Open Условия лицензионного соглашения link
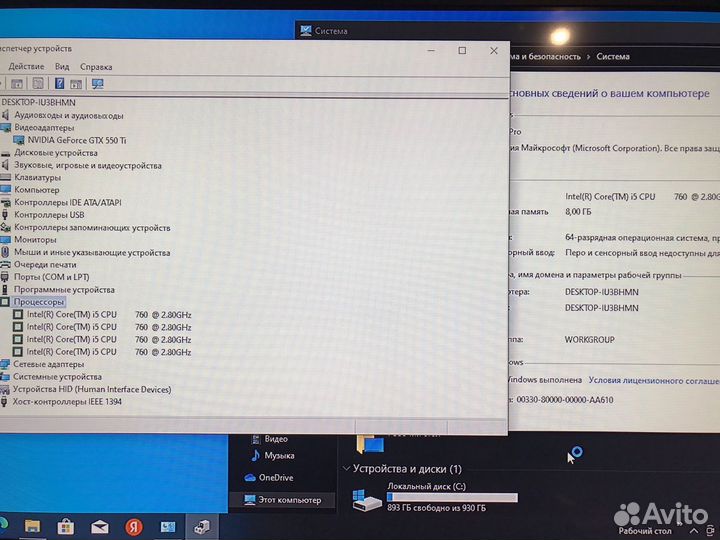Viewport: 720px width, 540px height. click(654, 380)
